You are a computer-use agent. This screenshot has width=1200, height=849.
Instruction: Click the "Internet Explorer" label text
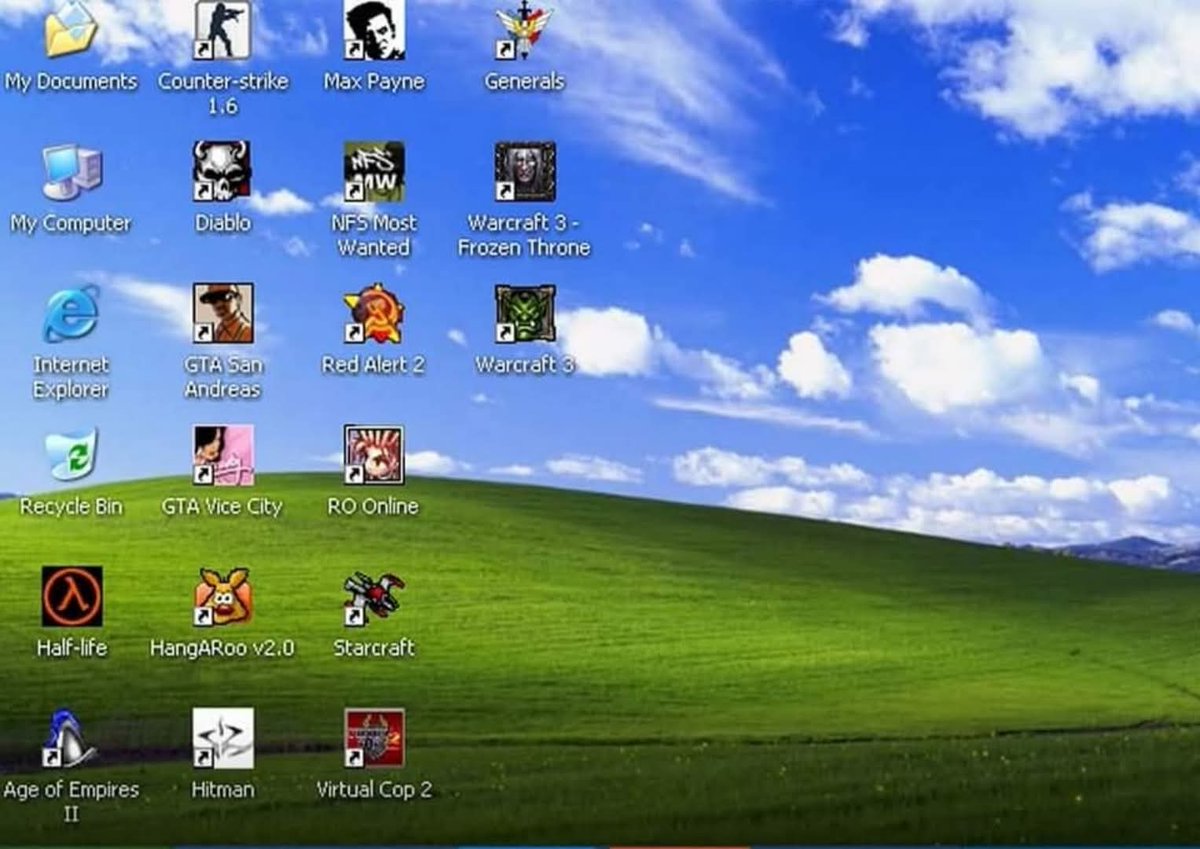(x=71, y=377)
